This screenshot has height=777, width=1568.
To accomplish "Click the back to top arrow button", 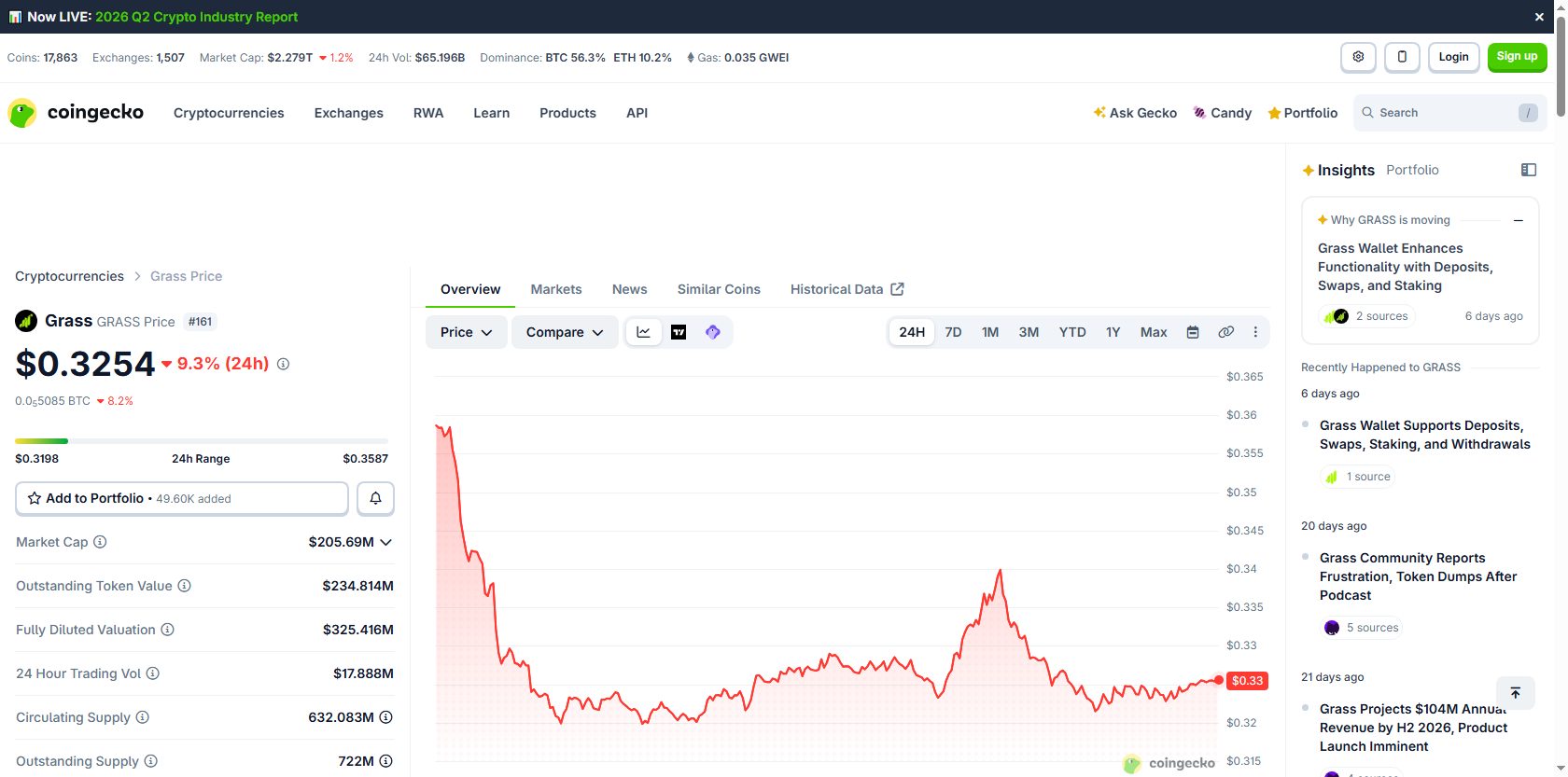I will coord(1516,692).
